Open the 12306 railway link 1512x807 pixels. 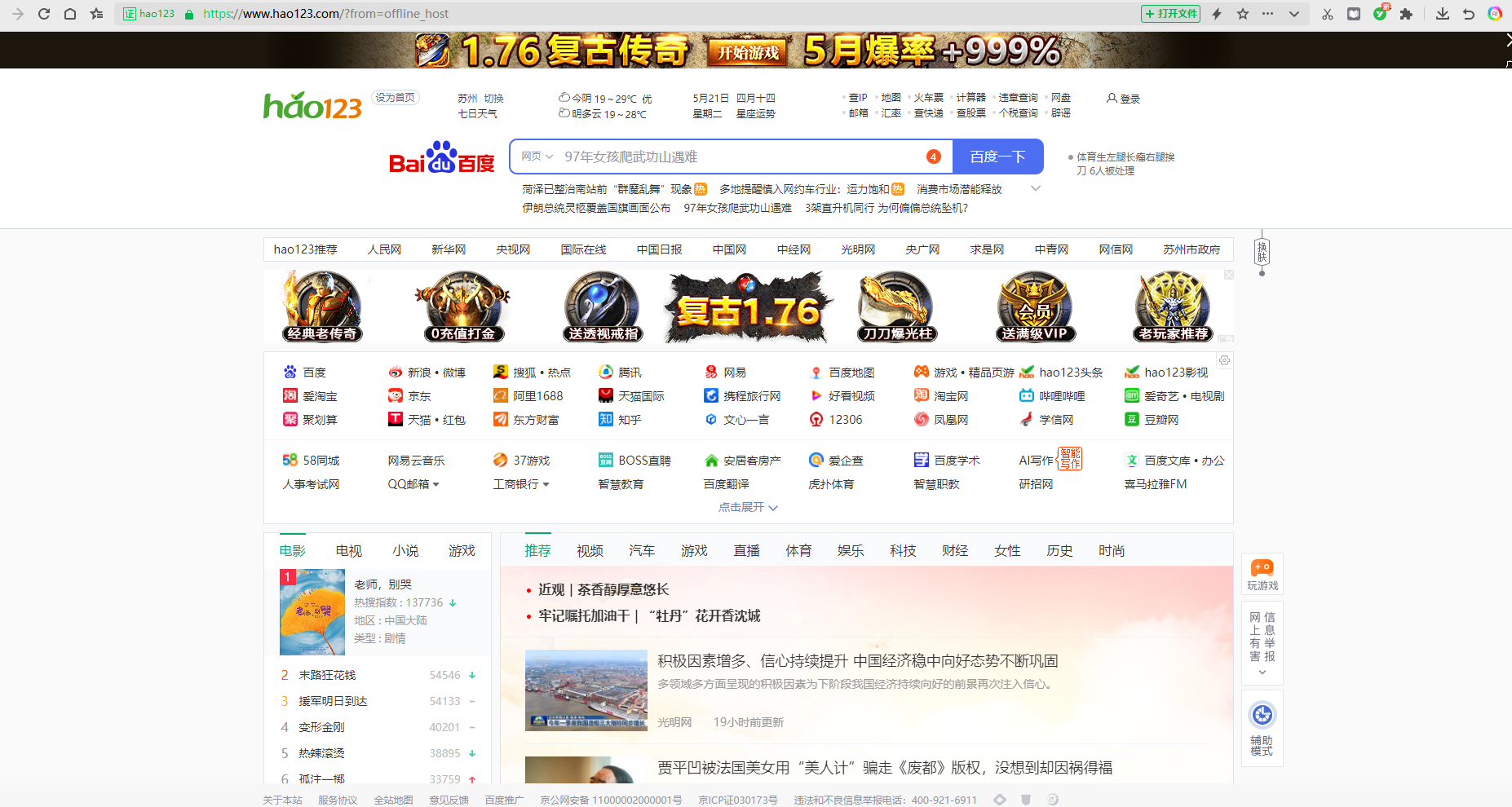click(836, 420)
